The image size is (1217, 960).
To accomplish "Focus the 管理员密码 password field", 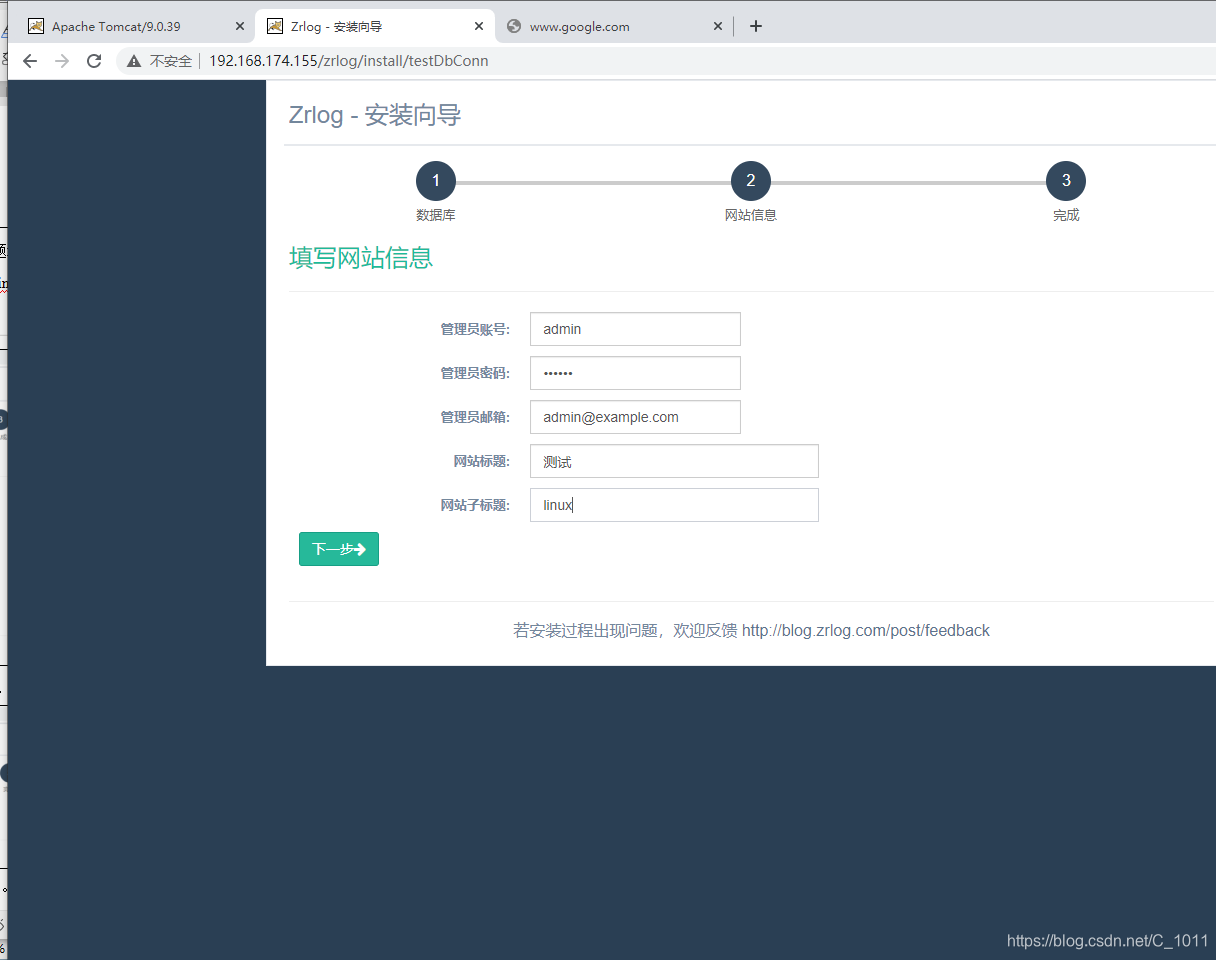I will (635, 373).
